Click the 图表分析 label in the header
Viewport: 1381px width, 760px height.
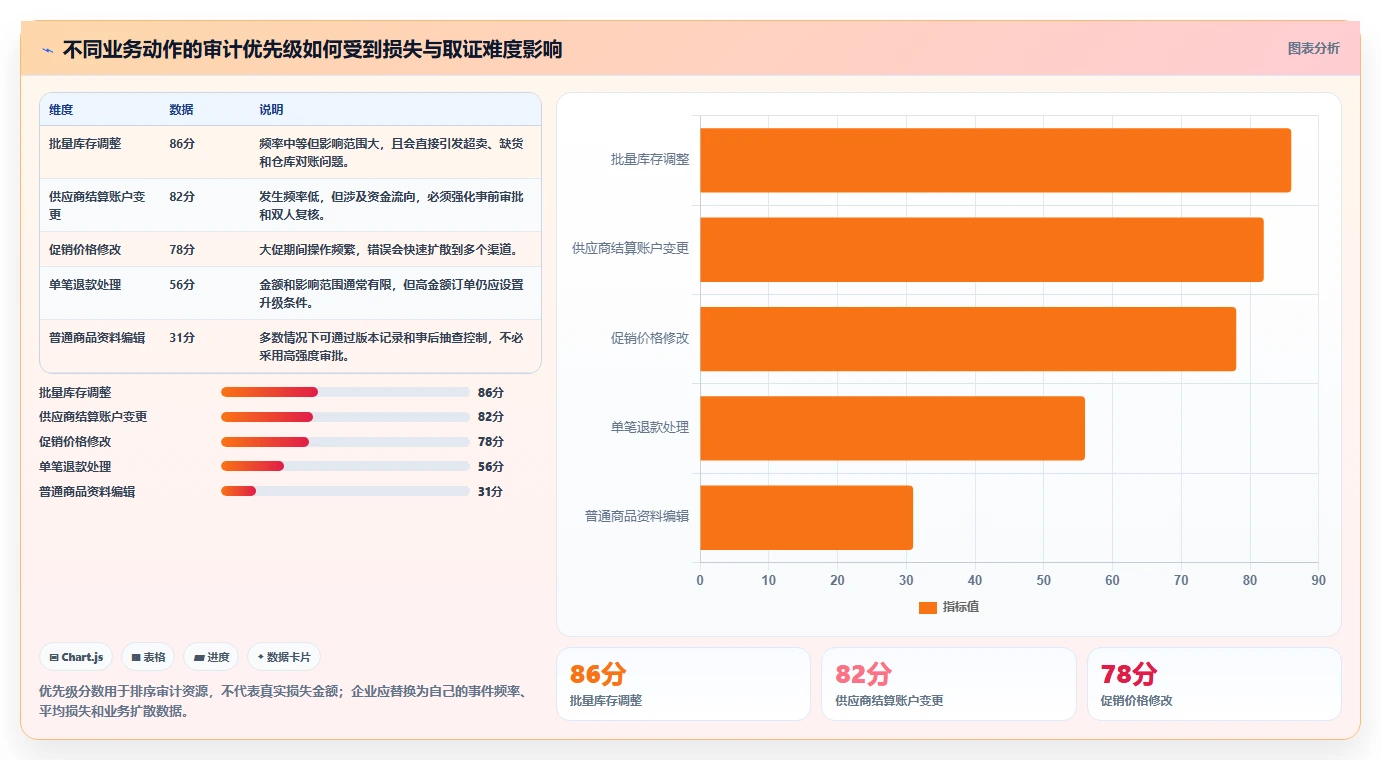(x=1313, y=48)
